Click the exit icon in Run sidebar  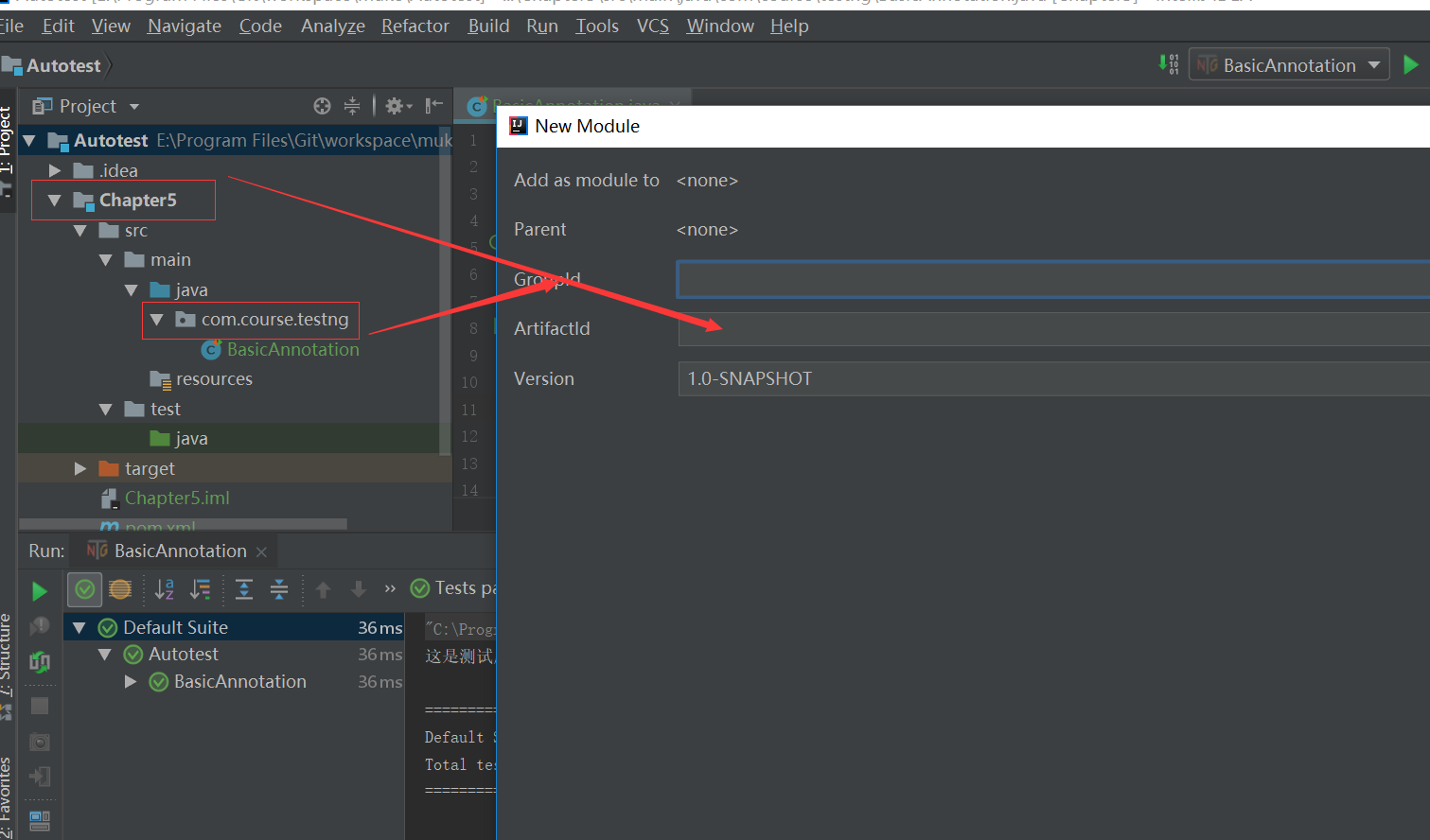pyautogui.click(x=40, y=777)
